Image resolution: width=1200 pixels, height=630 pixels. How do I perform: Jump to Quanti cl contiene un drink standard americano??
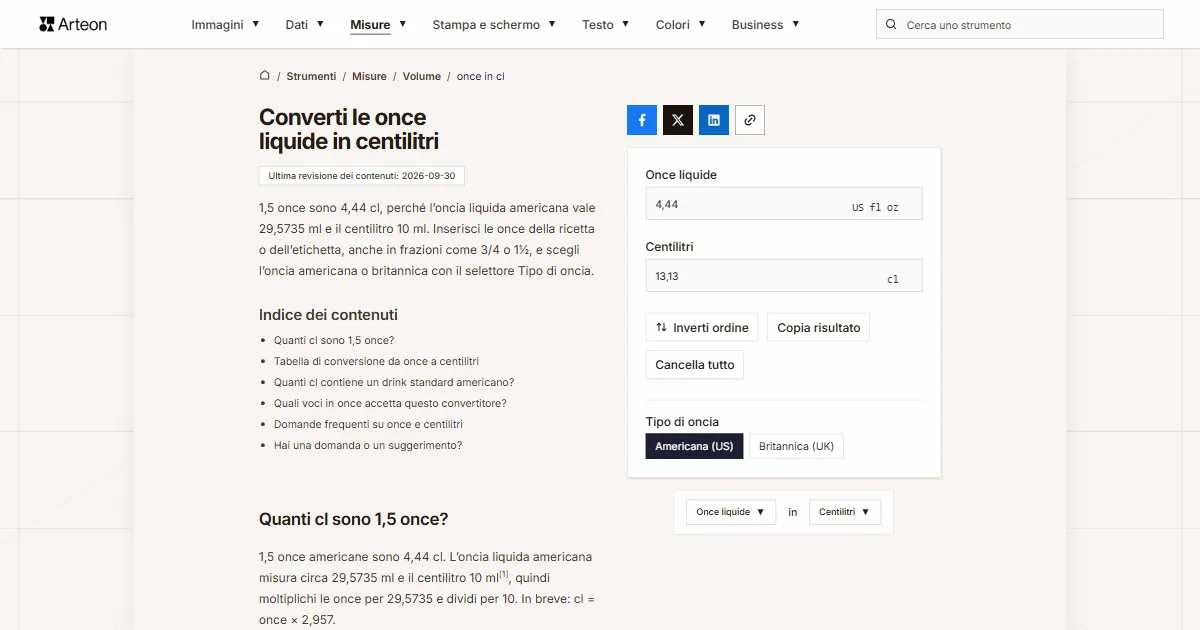(x=394, y=382)
